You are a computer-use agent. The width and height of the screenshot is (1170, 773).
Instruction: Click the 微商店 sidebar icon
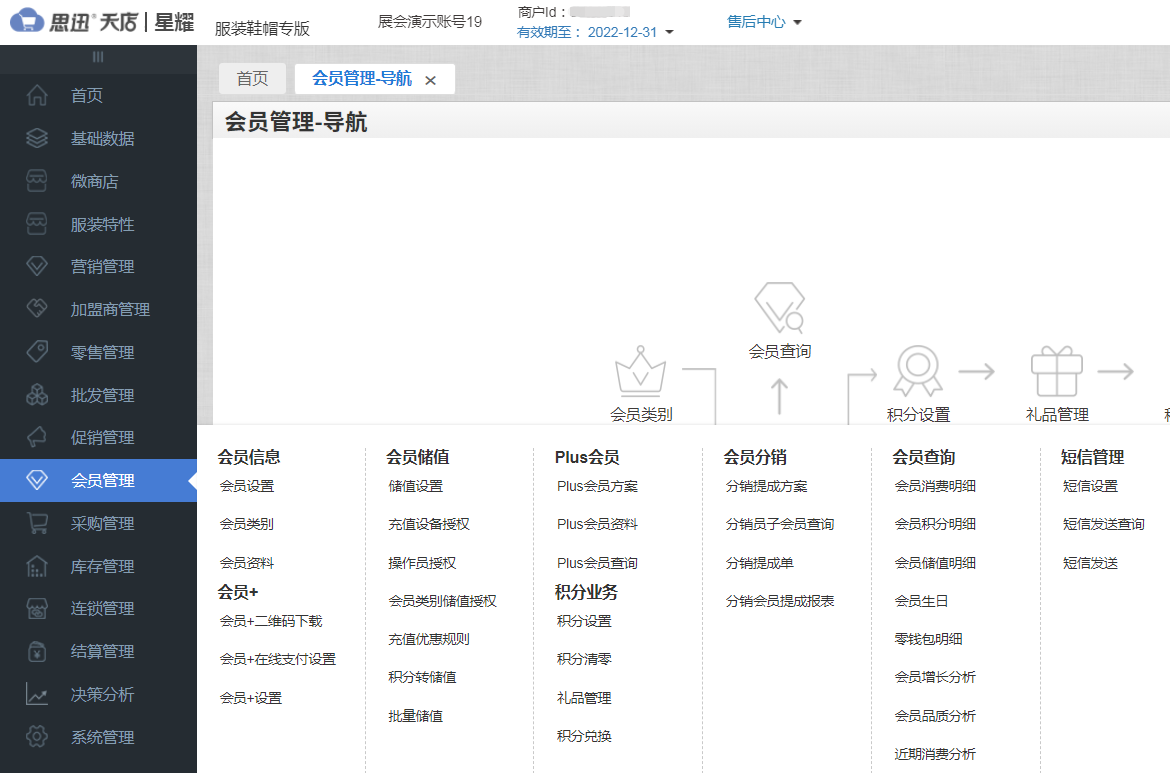pos(36,181)
